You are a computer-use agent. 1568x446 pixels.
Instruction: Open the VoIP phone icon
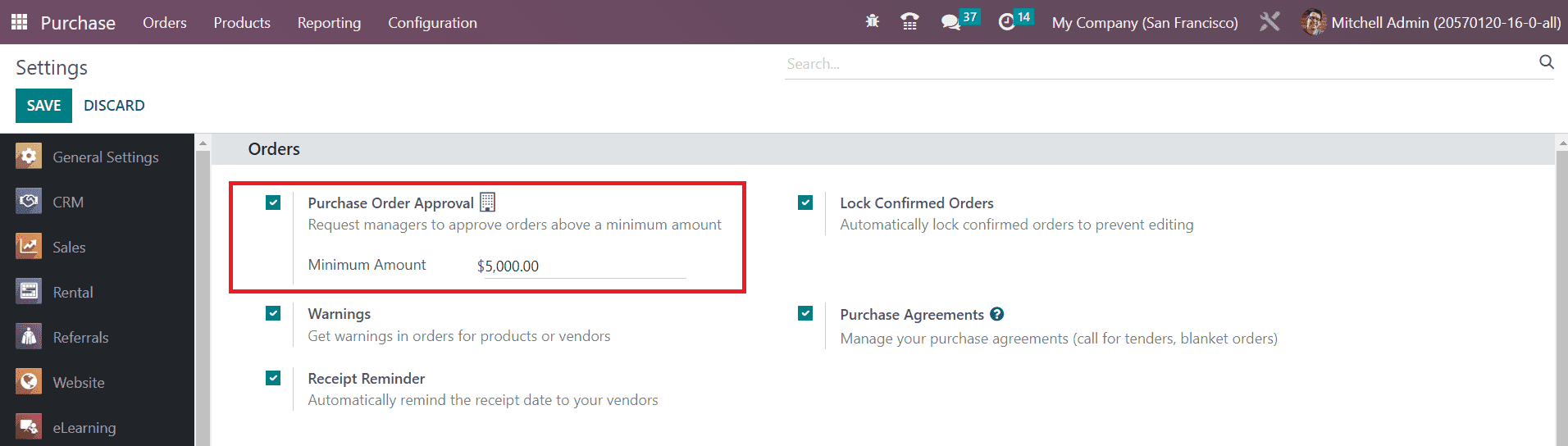[x=909, y=21]
